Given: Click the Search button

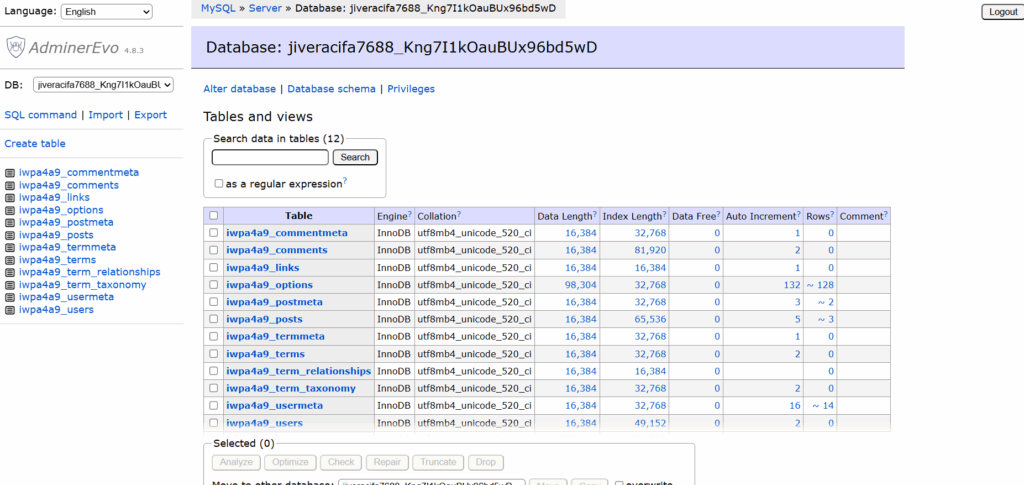Looking at the screenshot, I should tap(355, 157).
